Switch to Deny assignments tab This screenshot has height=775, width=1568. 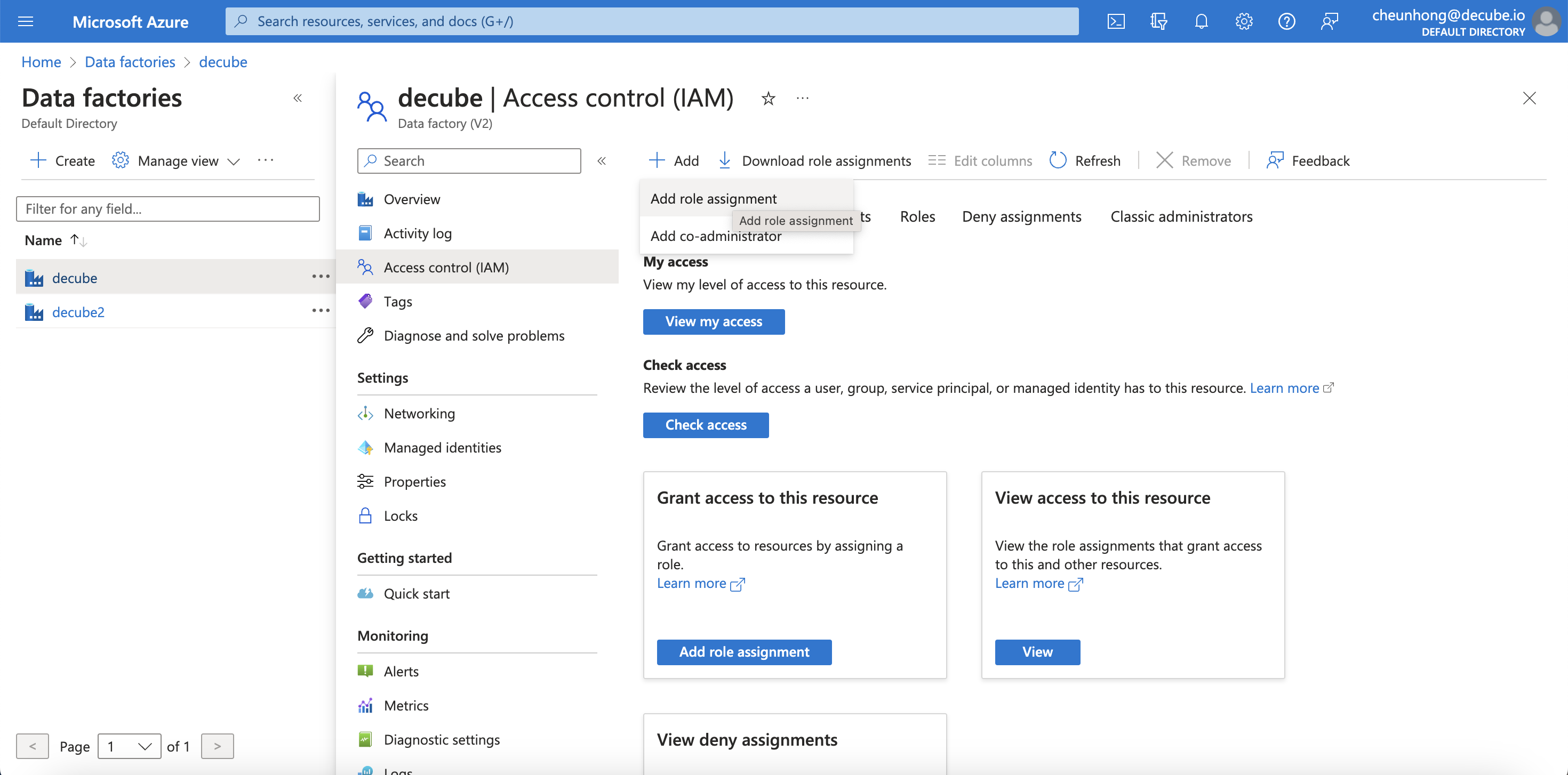pos(1021,216)
